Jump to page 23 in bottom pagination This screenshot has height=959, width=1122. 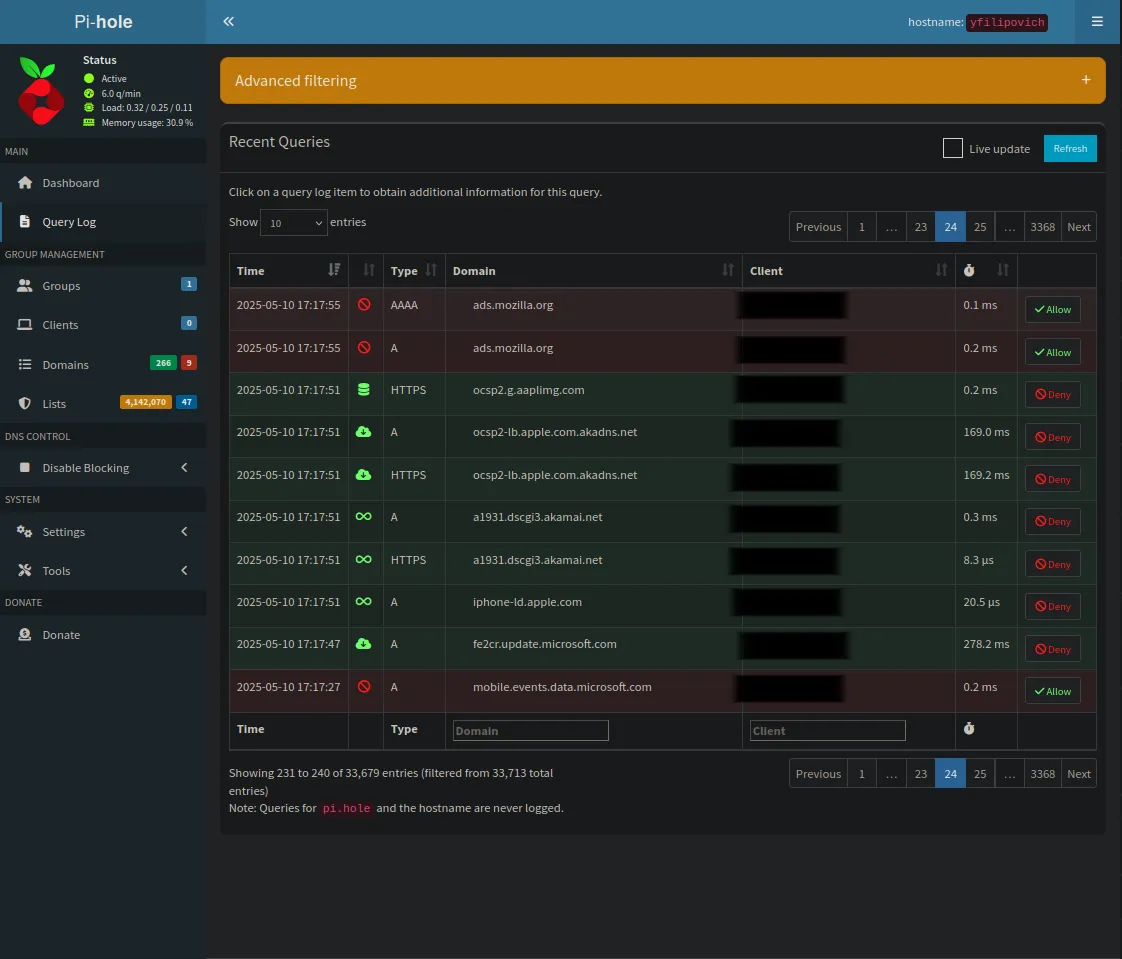point(920,774)
